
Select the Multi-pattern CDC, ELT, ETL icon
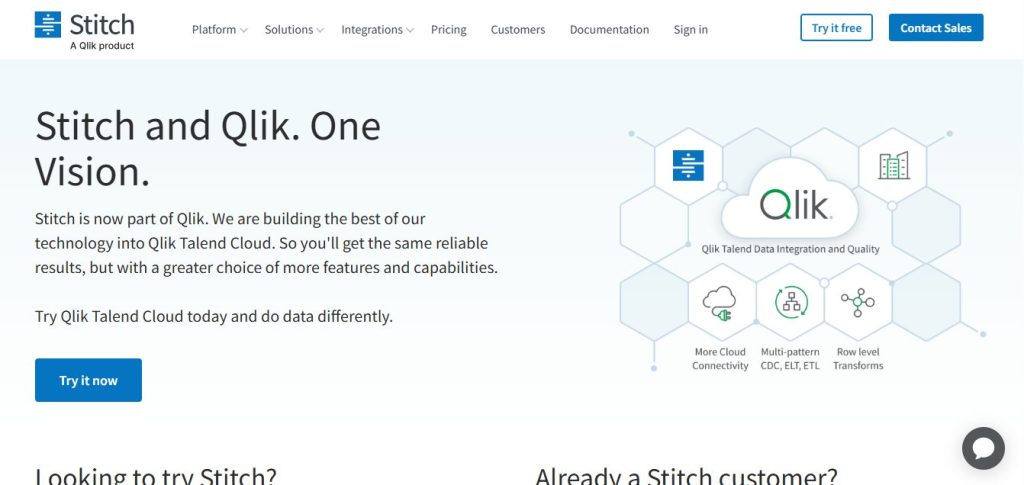(x=789, y=301)
